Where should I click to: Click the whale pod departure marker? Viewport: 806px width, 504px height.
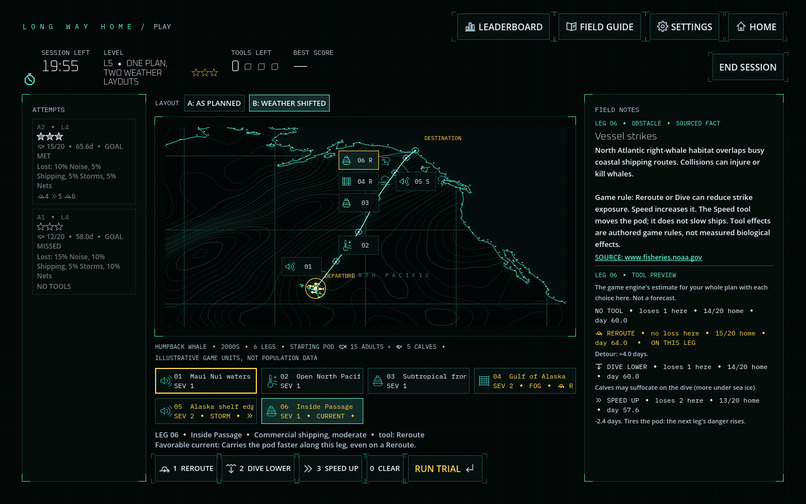coord(315,288)
